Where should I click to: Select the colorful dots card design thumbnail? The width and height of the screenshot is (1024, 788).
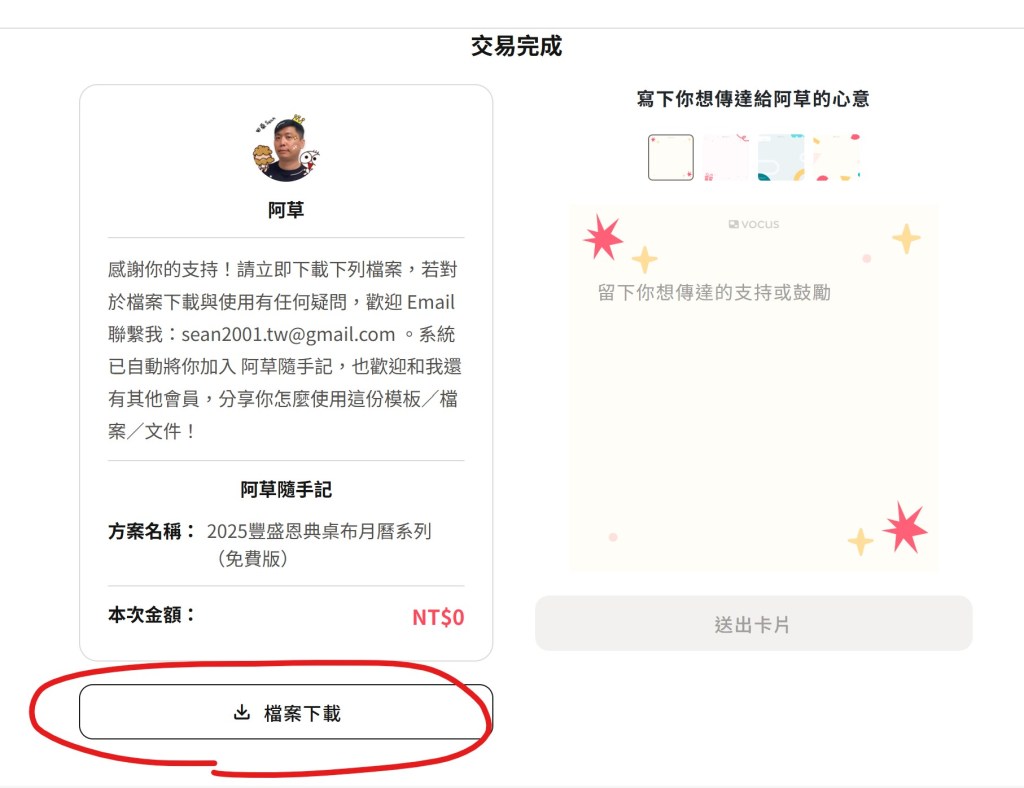[836, 157]
